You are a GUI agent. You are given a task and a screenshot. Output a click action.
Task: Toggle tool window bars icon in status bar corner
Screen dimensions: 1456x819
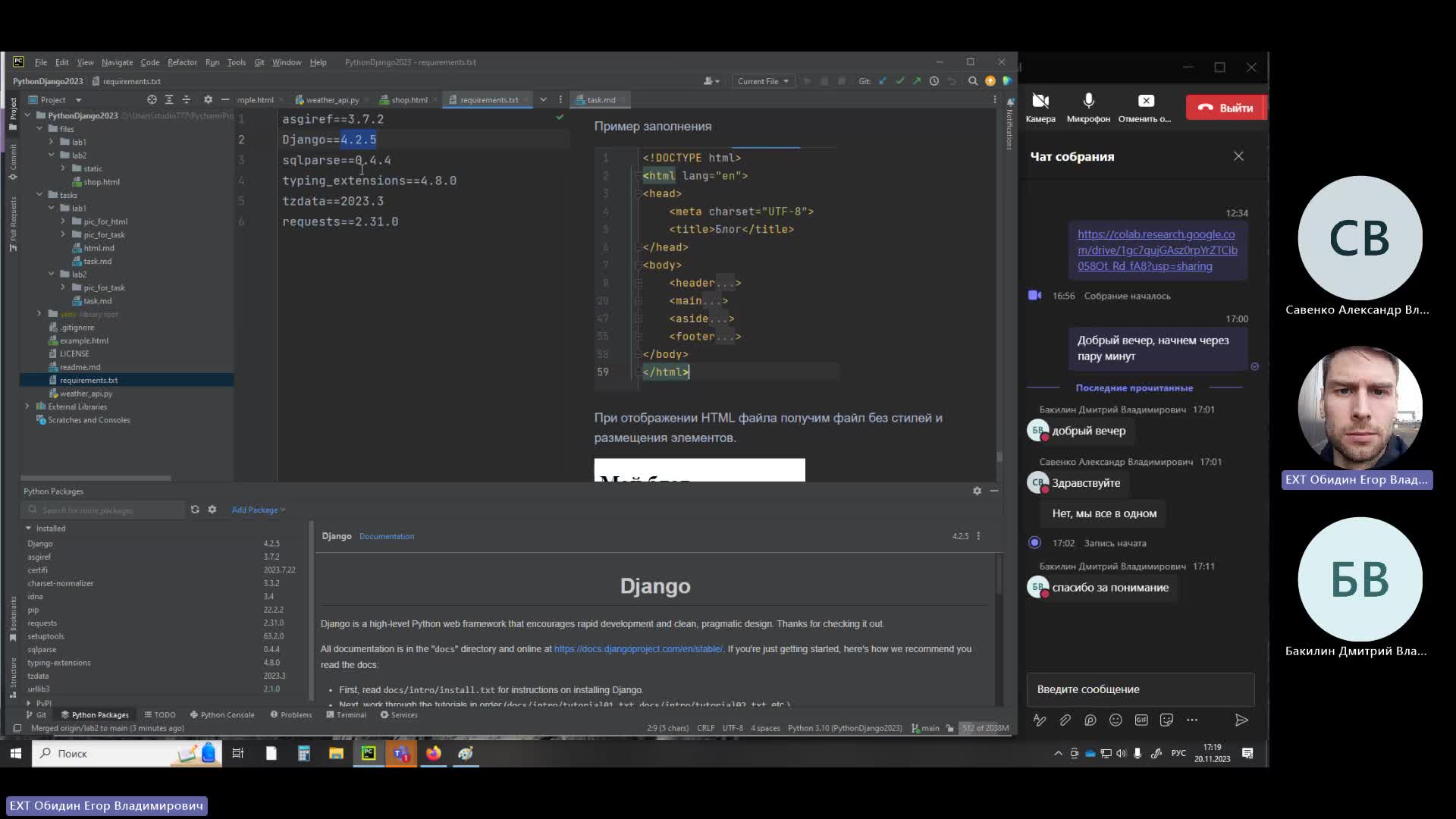pos(17,728)
